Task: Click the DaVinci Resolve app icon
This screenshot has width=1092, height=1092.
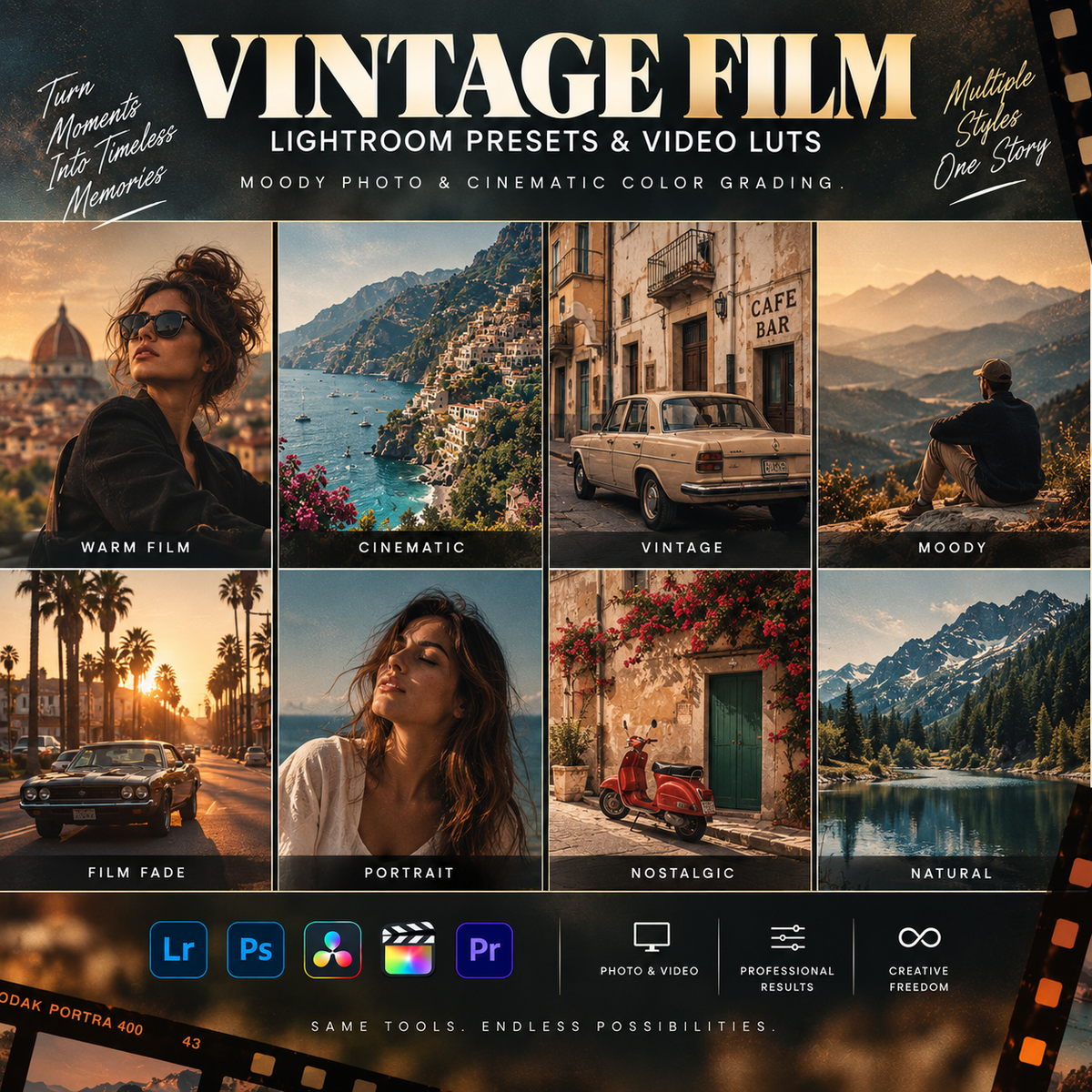Action: pyautogui.click(x=332, y=949)
